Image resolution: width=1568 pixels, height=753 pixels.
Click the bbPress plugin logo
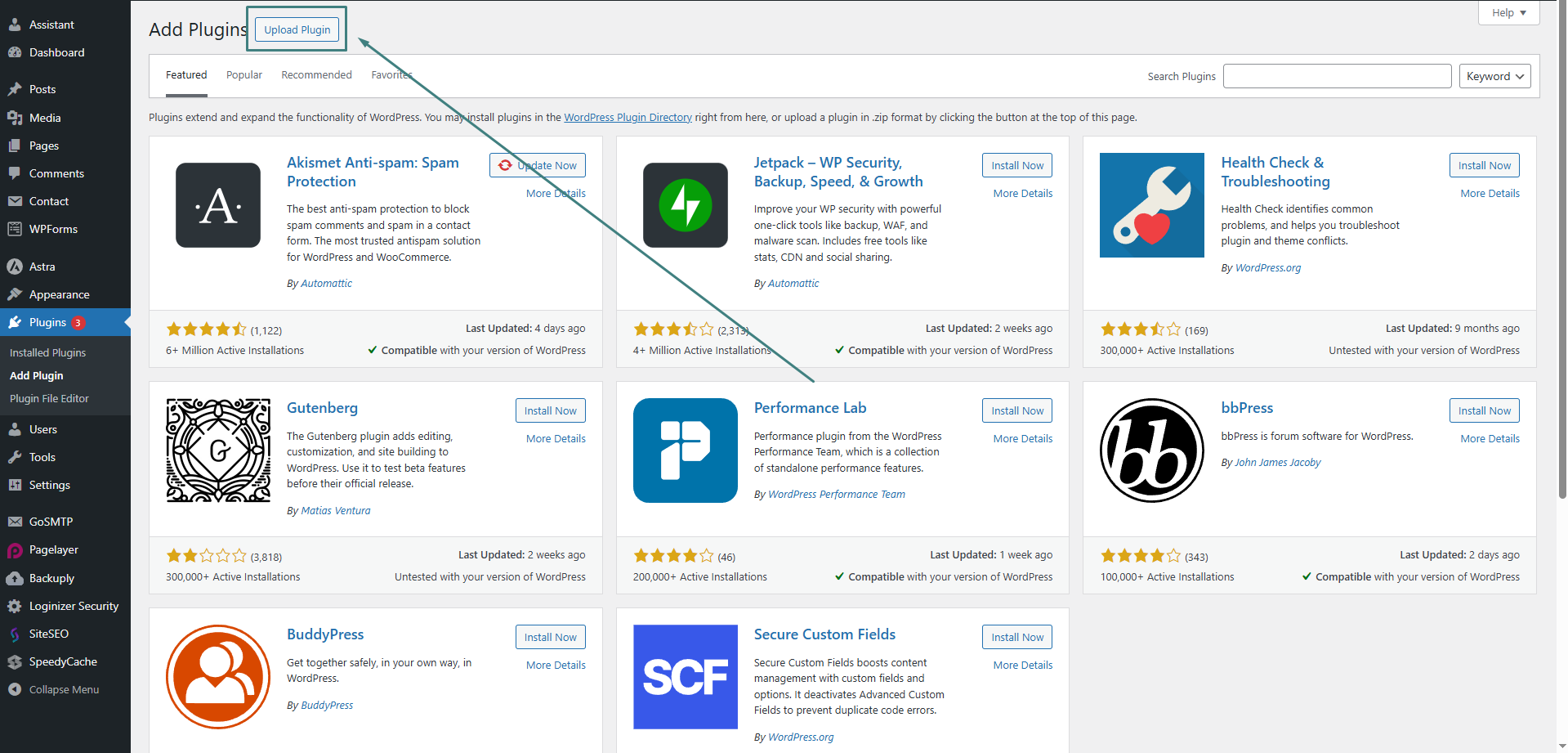1152,450
